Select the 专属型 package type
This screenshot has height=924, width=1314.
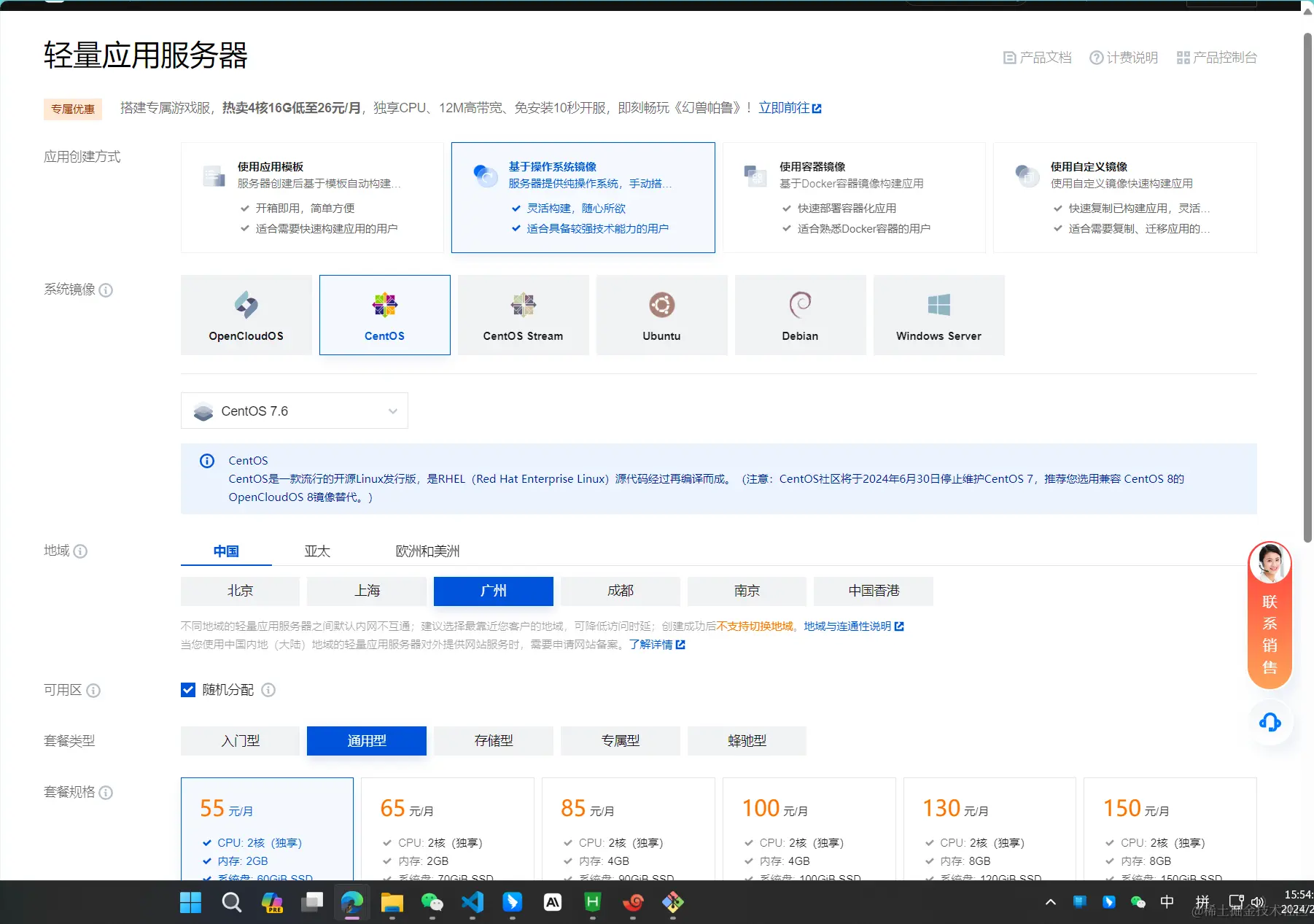621,741
